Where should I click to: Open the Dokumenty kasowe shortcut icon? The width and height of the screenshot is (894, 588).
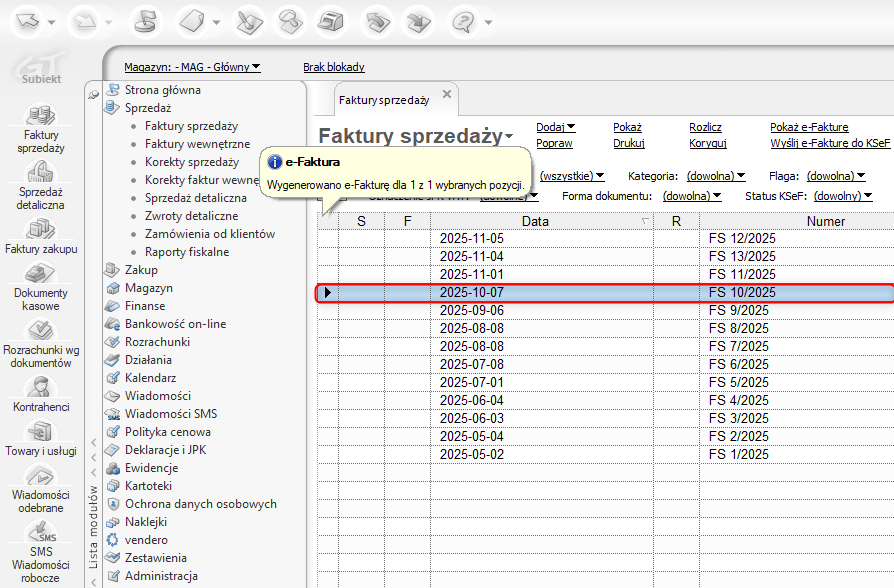tap(40, 274)
